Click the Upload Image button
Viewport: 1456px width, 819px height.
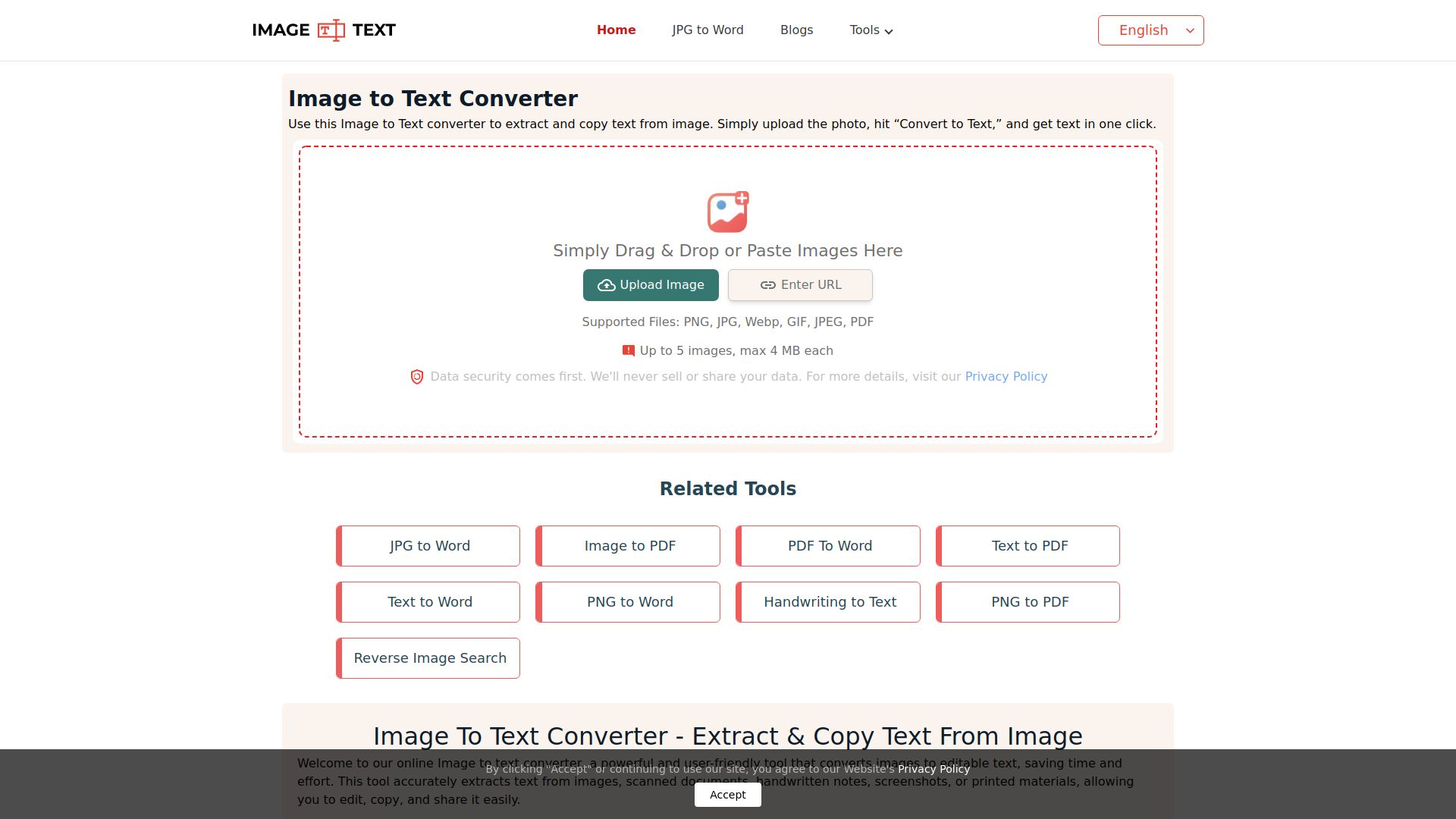[x=650, y=285]
